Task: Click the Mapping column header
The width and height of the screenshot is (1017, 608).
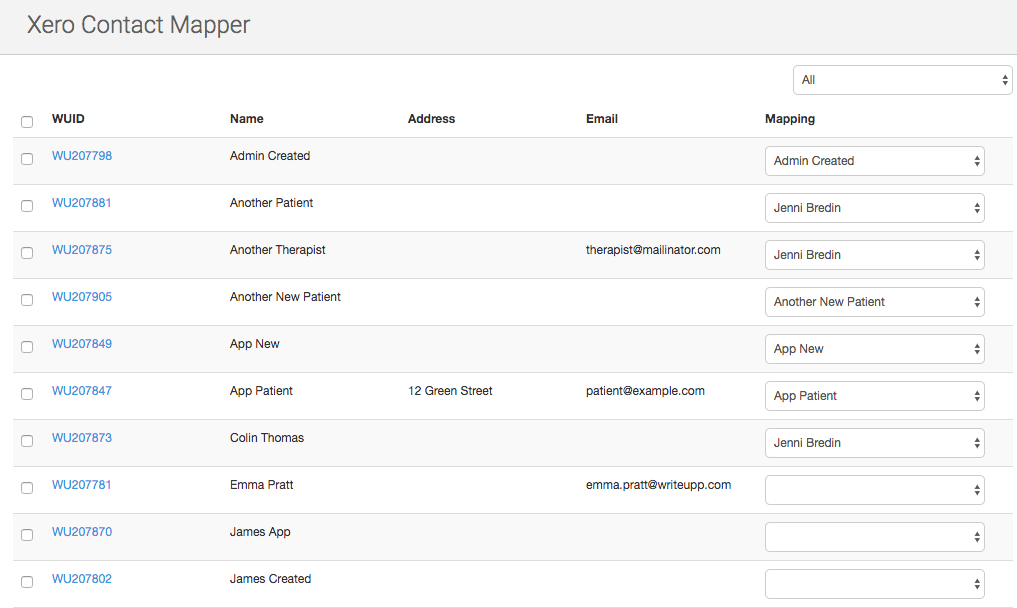Action: (790, 119)
